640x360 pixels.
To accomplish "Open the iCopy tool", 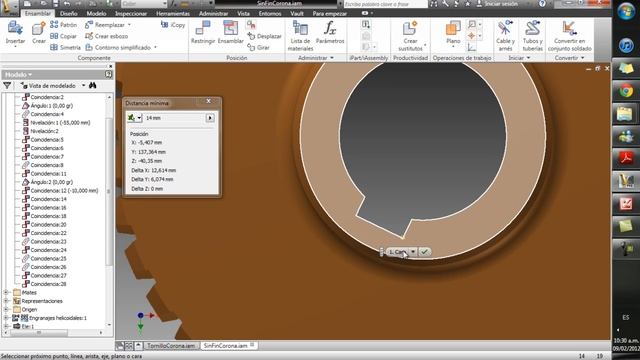I will tap(173, 25).
